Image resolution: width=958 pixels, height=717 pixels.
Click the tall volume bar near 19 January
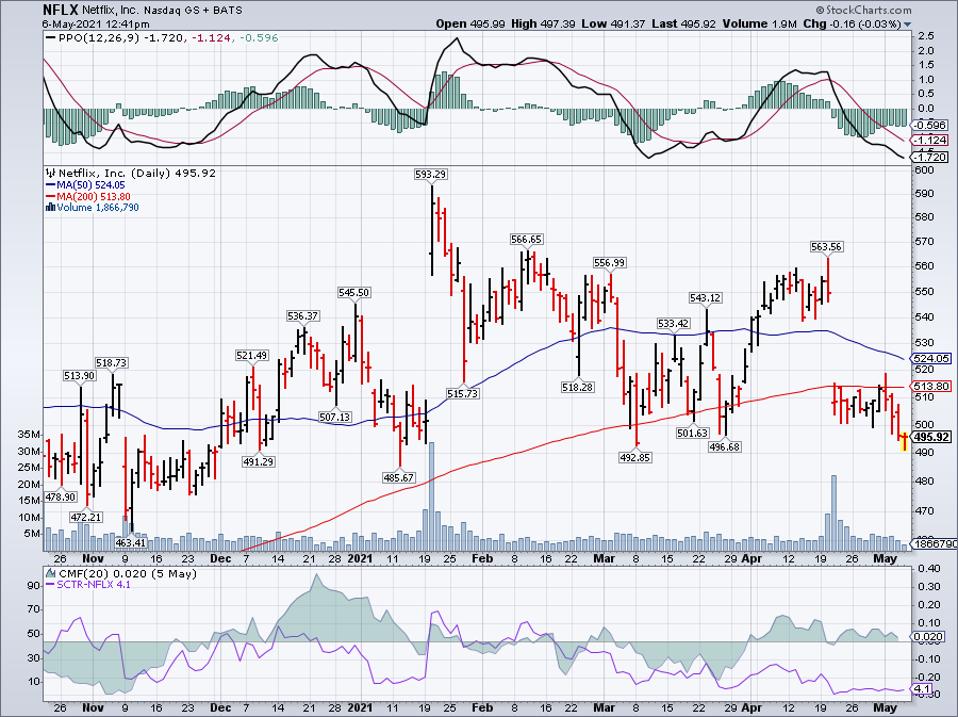[x=431, y=497]
